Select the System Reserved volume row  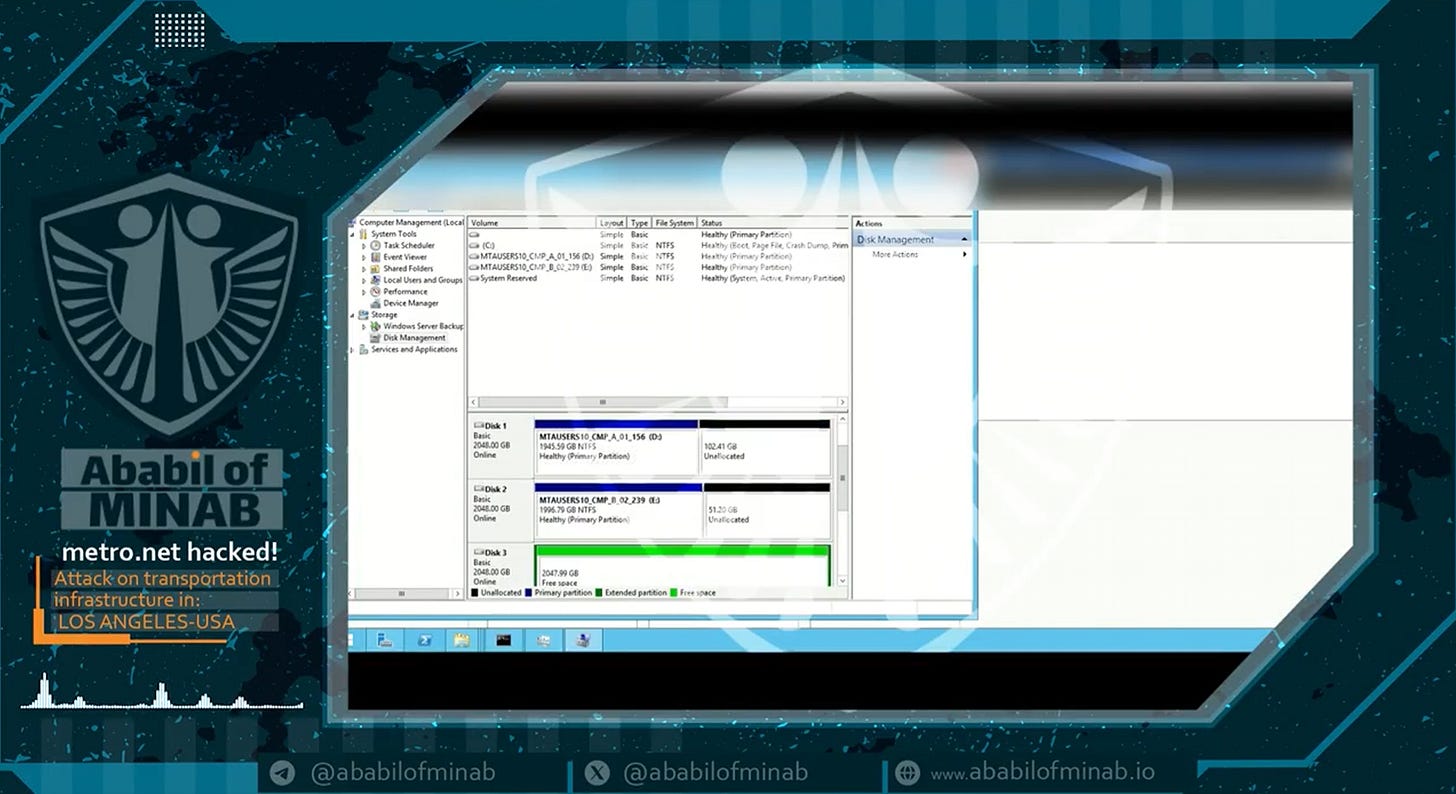click(x=658, y=278)
